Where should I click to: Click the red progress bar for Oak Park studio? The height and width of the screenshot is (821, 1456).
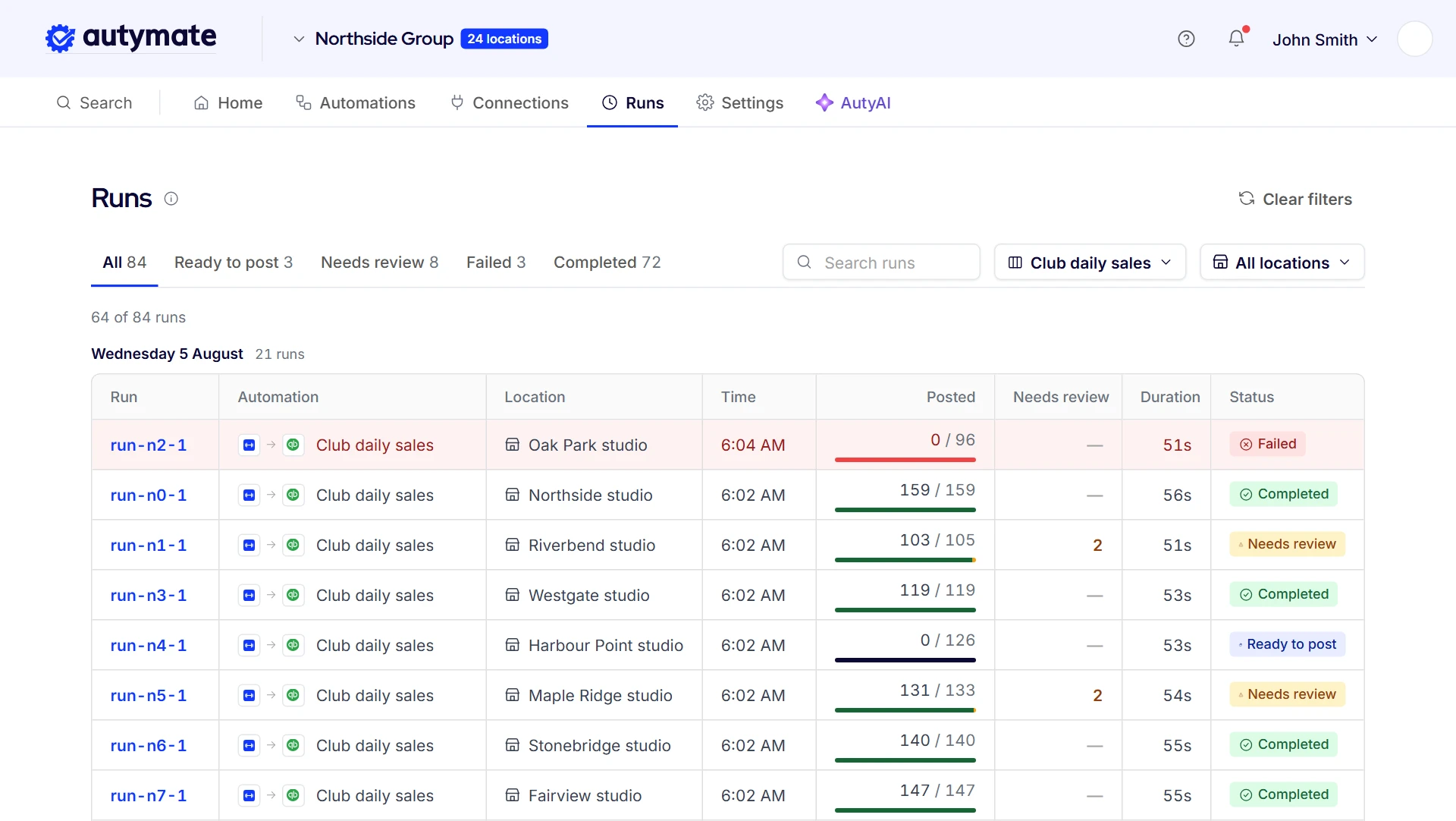pyautogui.click(x=905, y=460)
